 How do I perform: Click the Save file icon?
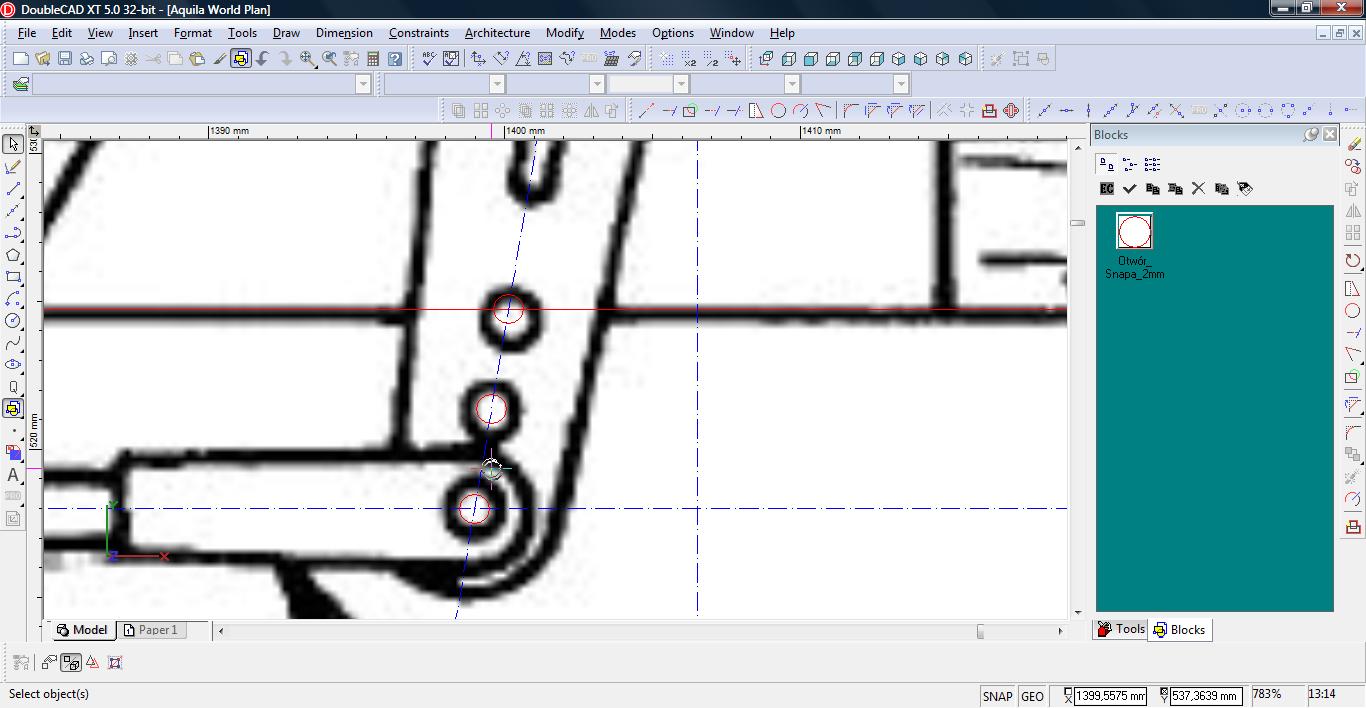point(64,59)
